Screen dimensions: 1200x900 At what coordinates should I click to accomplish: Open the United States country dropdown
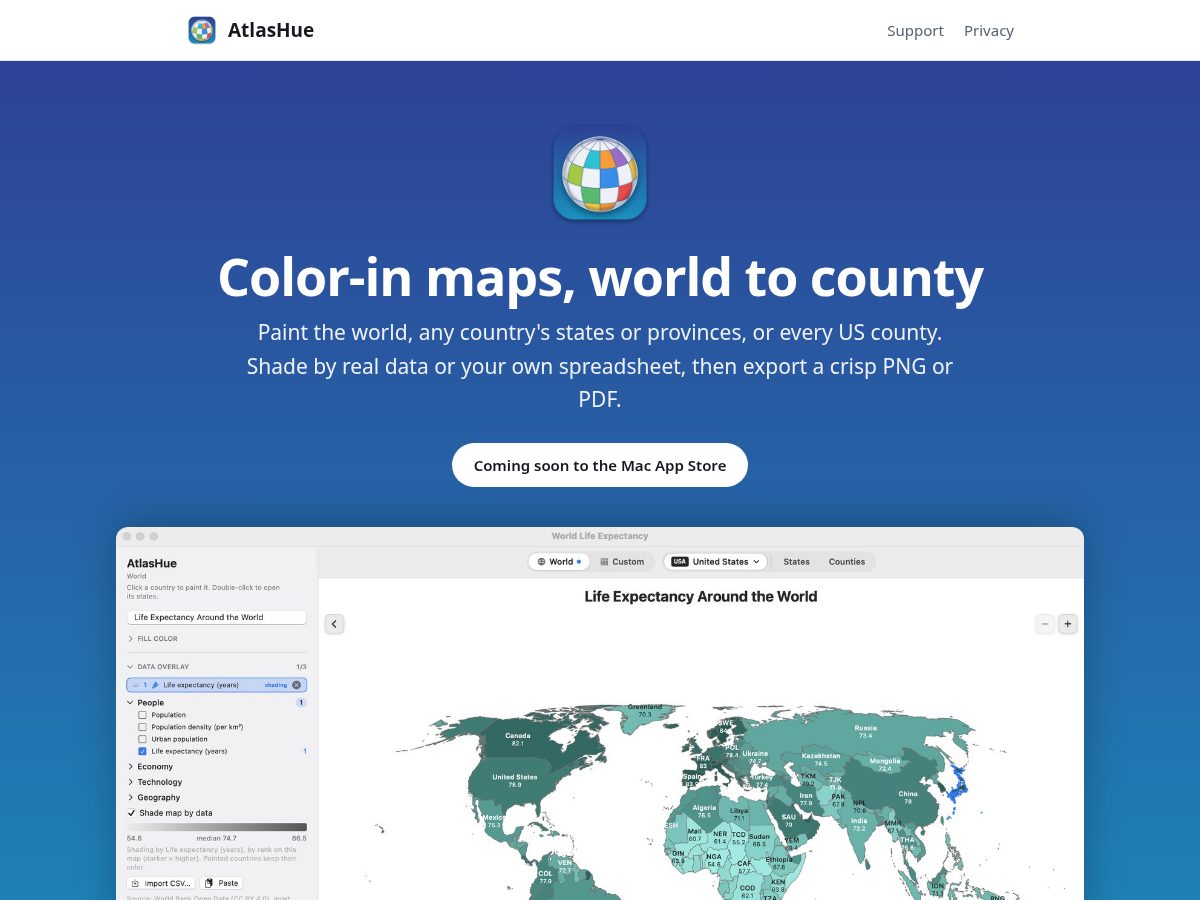click(x=715, y=562)
